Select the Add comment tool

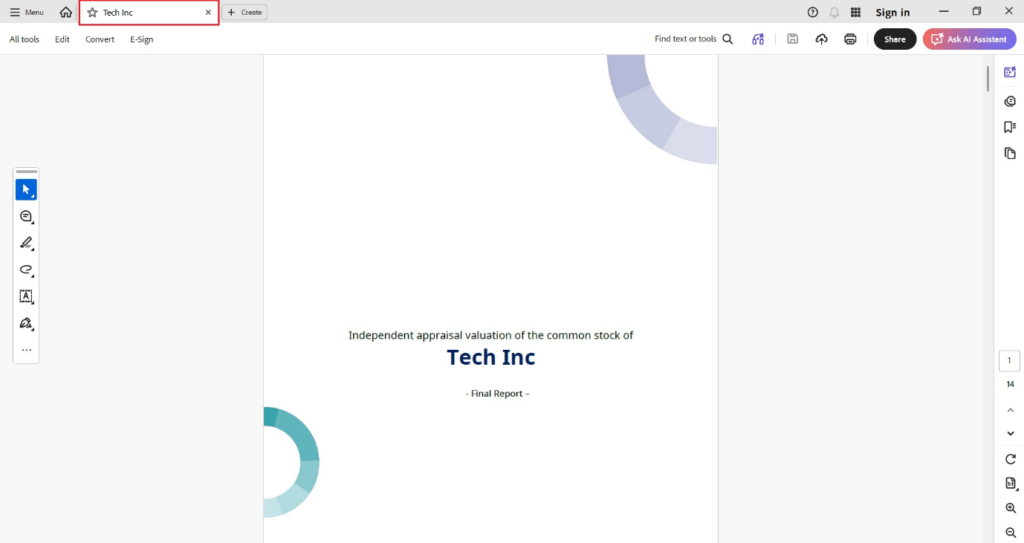26,216
